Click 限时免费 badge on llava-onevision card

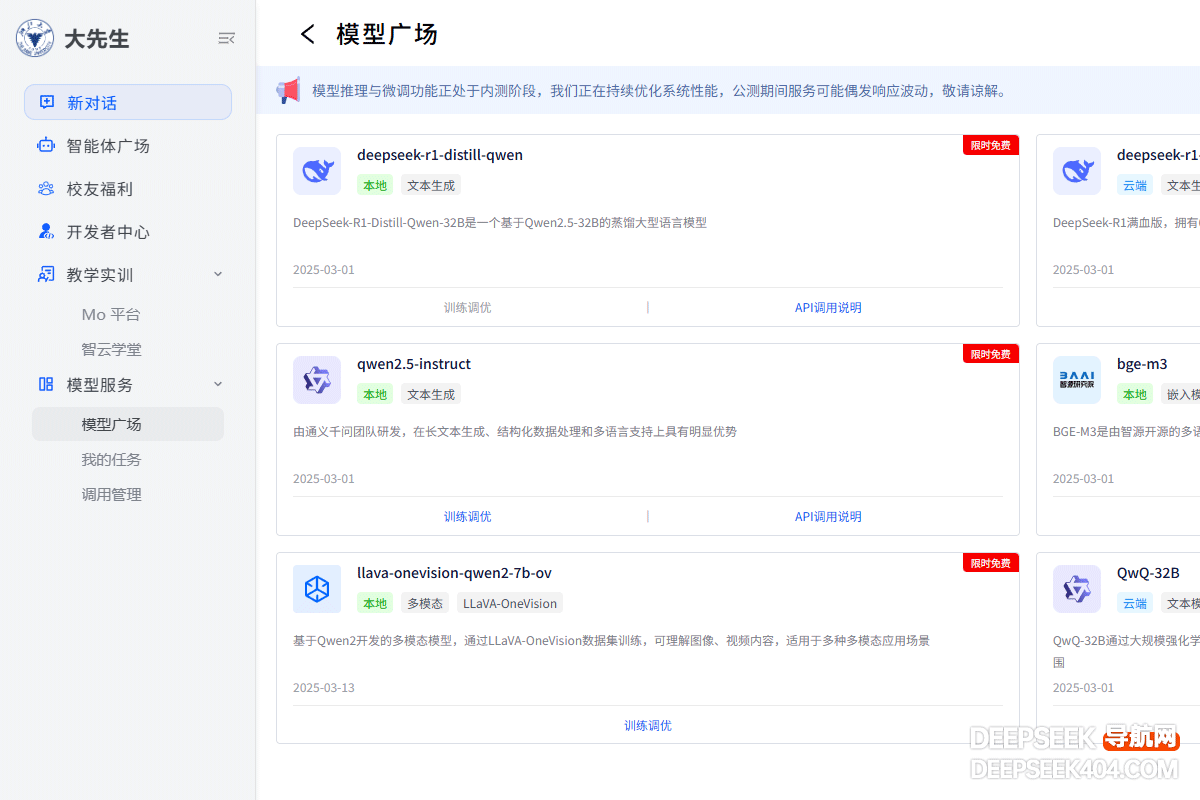pyautogui.click(x=991, y=563)
